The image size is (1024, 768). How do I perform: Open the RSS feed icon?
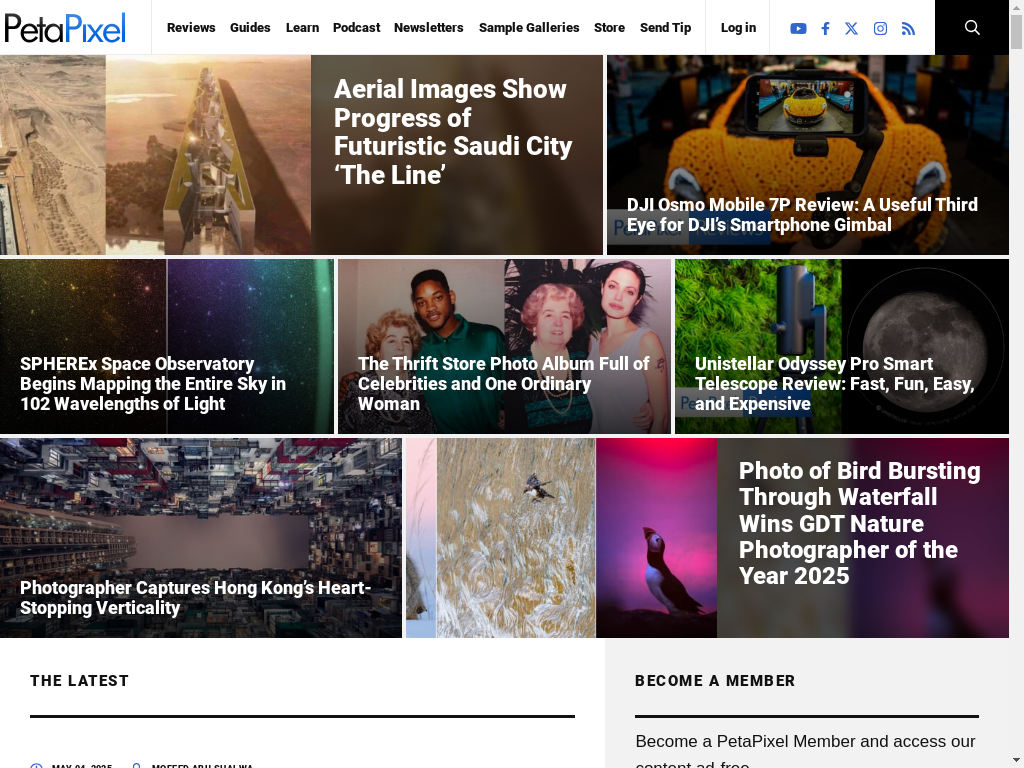[x=908, y=28]
